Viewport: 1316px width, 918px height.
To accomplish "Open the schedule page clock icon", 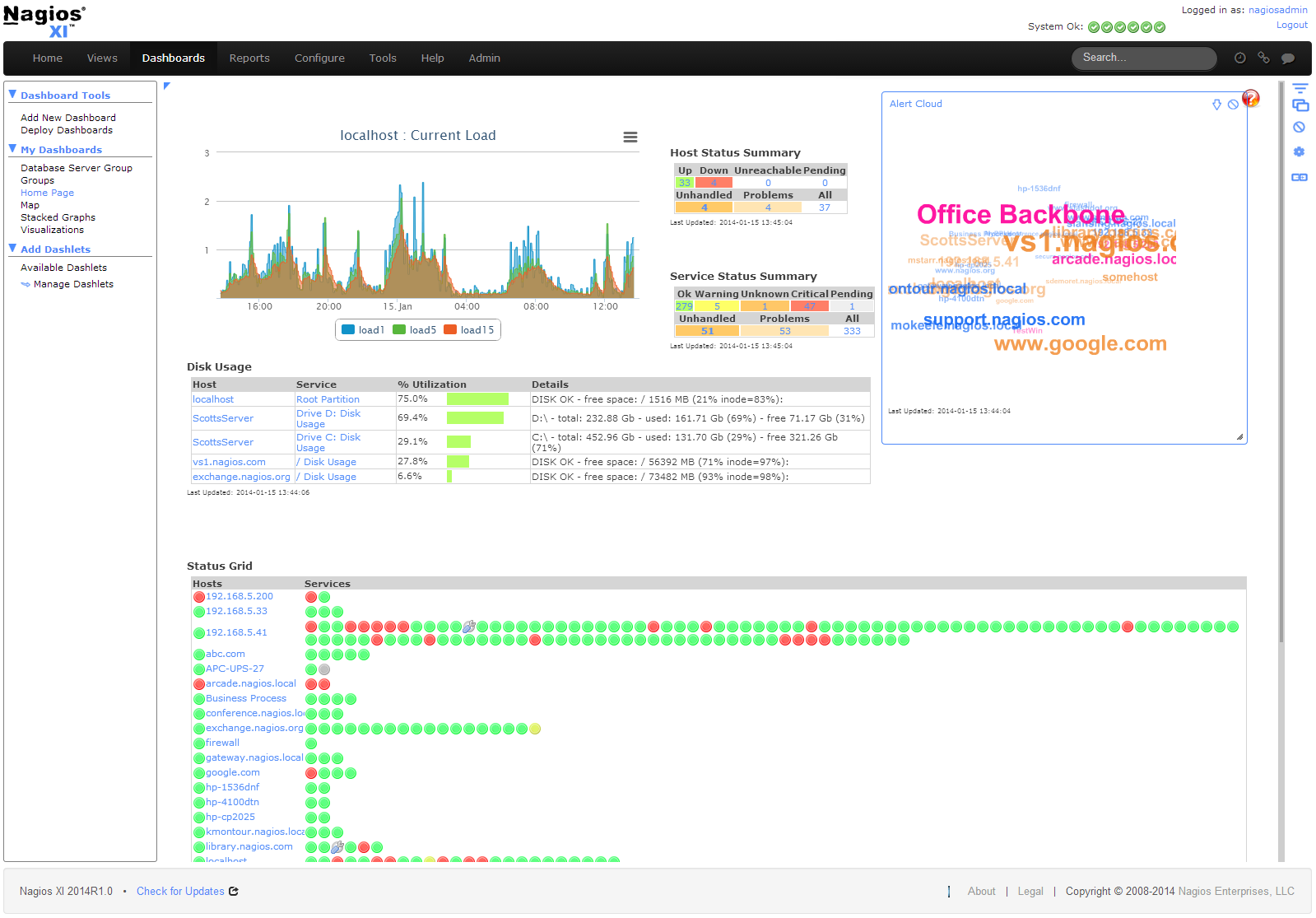I will click(1239, 58).
